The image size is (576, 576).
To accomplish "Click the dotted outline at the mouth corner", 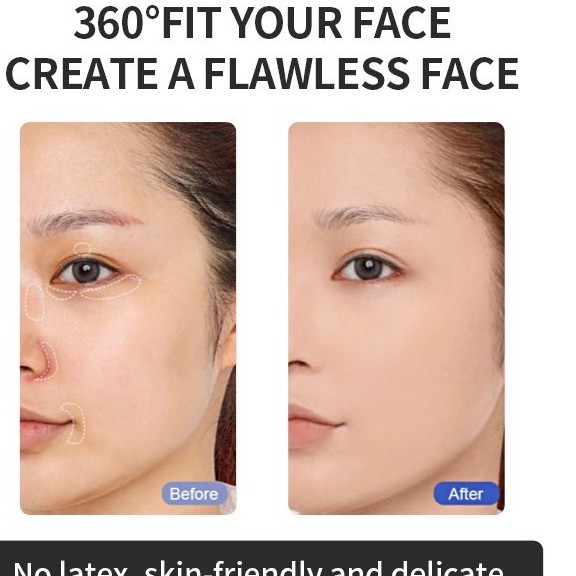I will pos(75,423).
